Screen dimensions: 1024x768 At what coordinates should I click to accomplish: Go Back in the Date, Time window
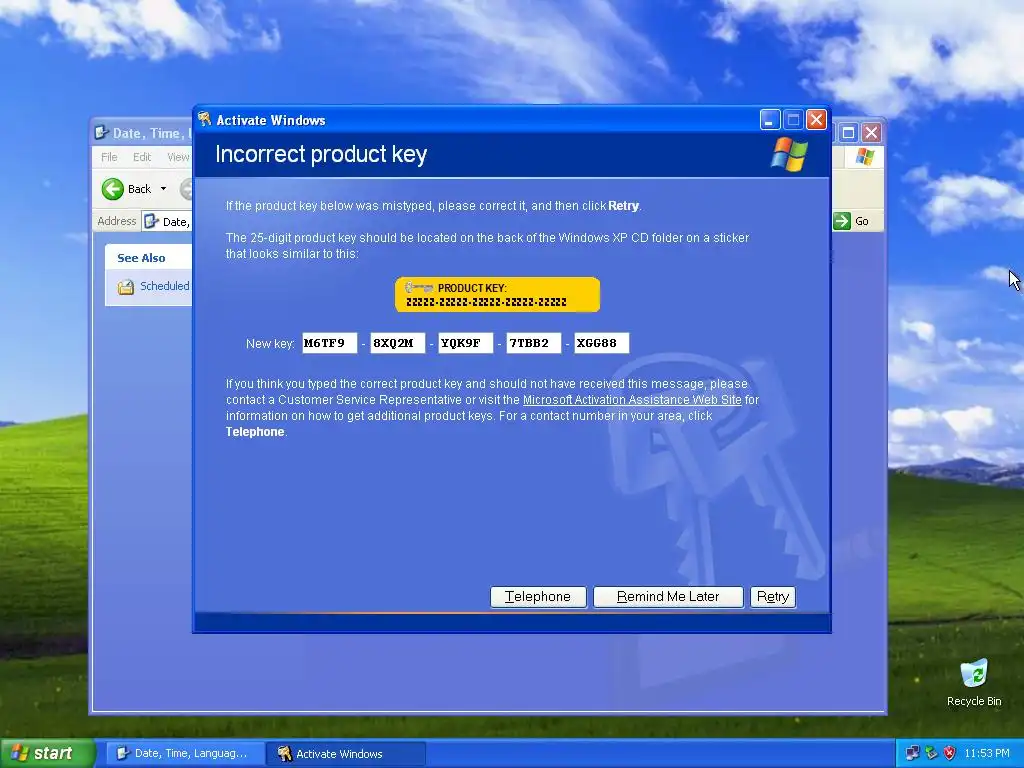[x=127, y=189]
